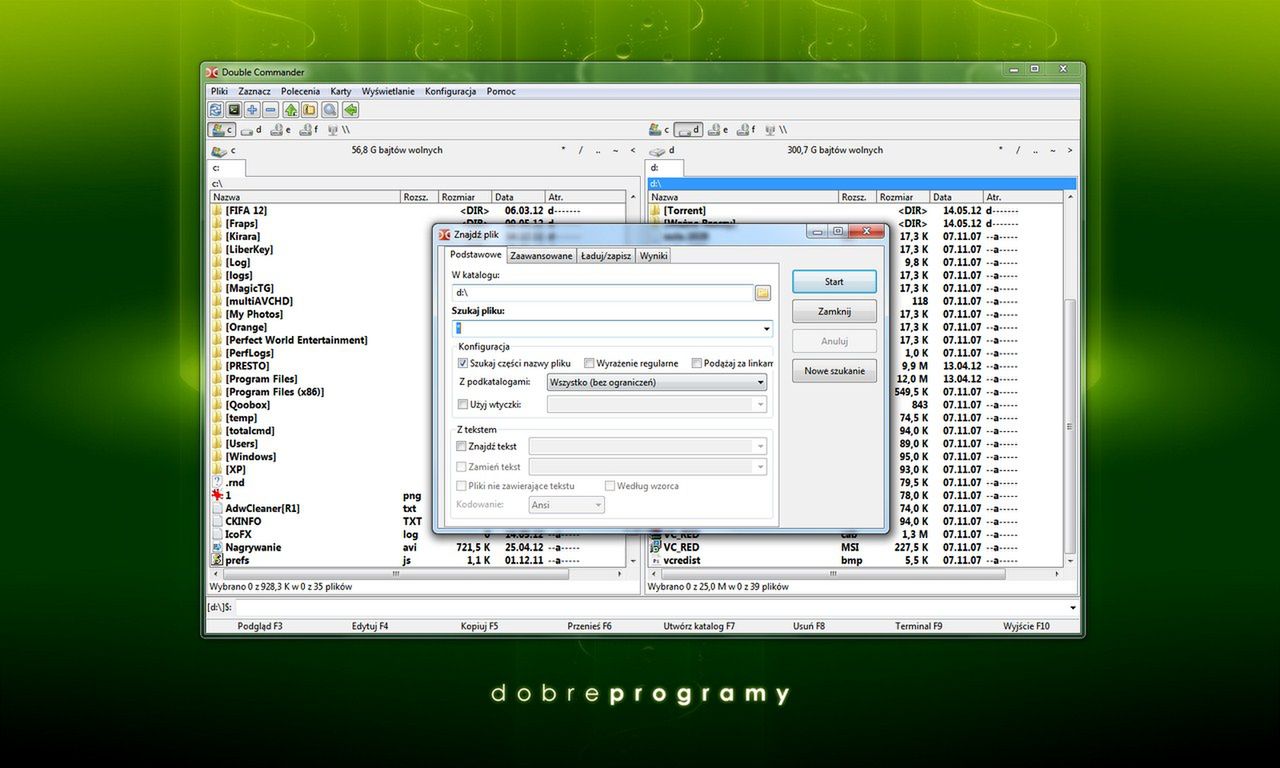The image size is (1280, 768).
Task: Open the Polecenia menu
Action: (301, 91)
